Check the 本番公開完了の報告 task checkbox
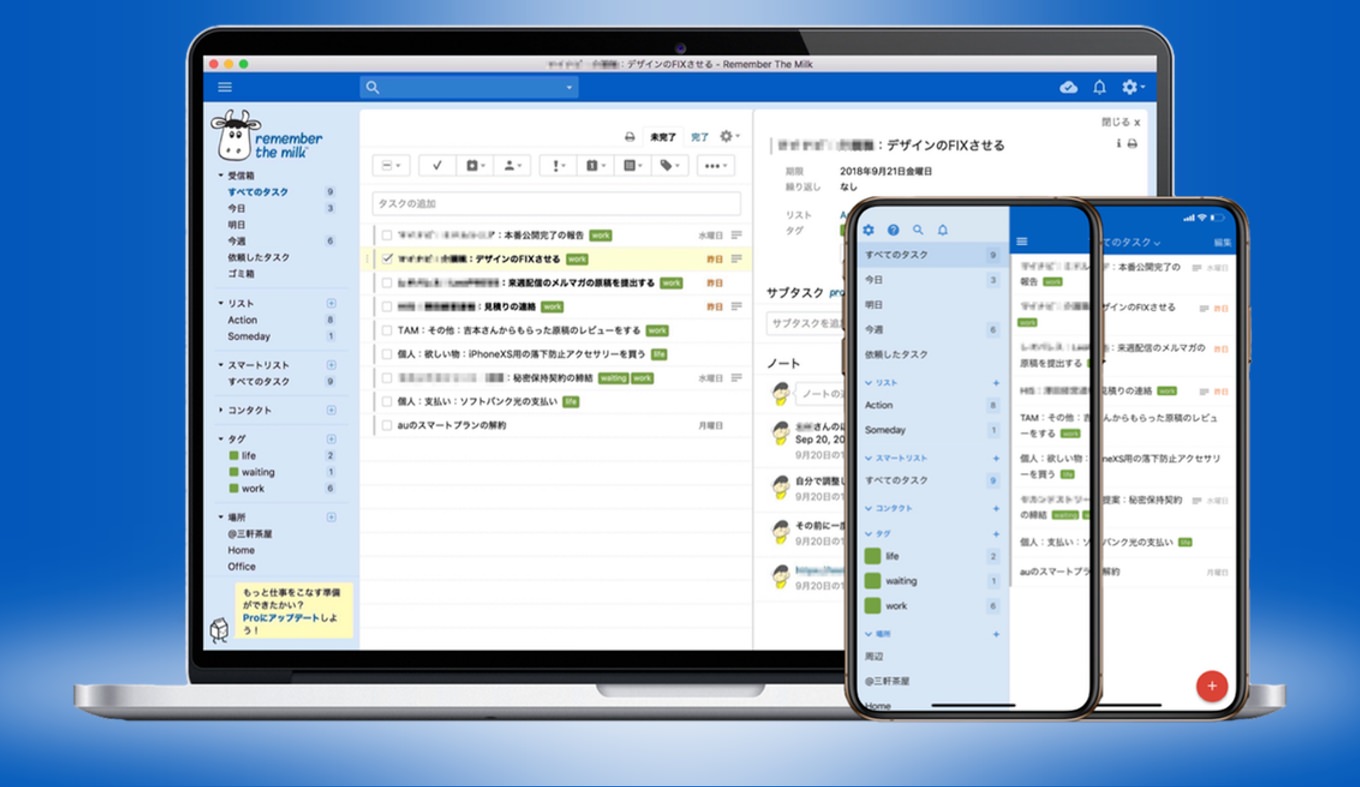The width and height of the screenshot is (1360, 787). (x=387, y=235)
